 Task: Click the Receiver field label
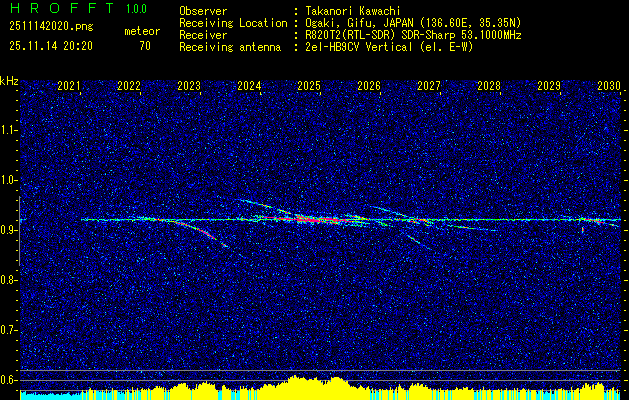[x=203, y=35]
